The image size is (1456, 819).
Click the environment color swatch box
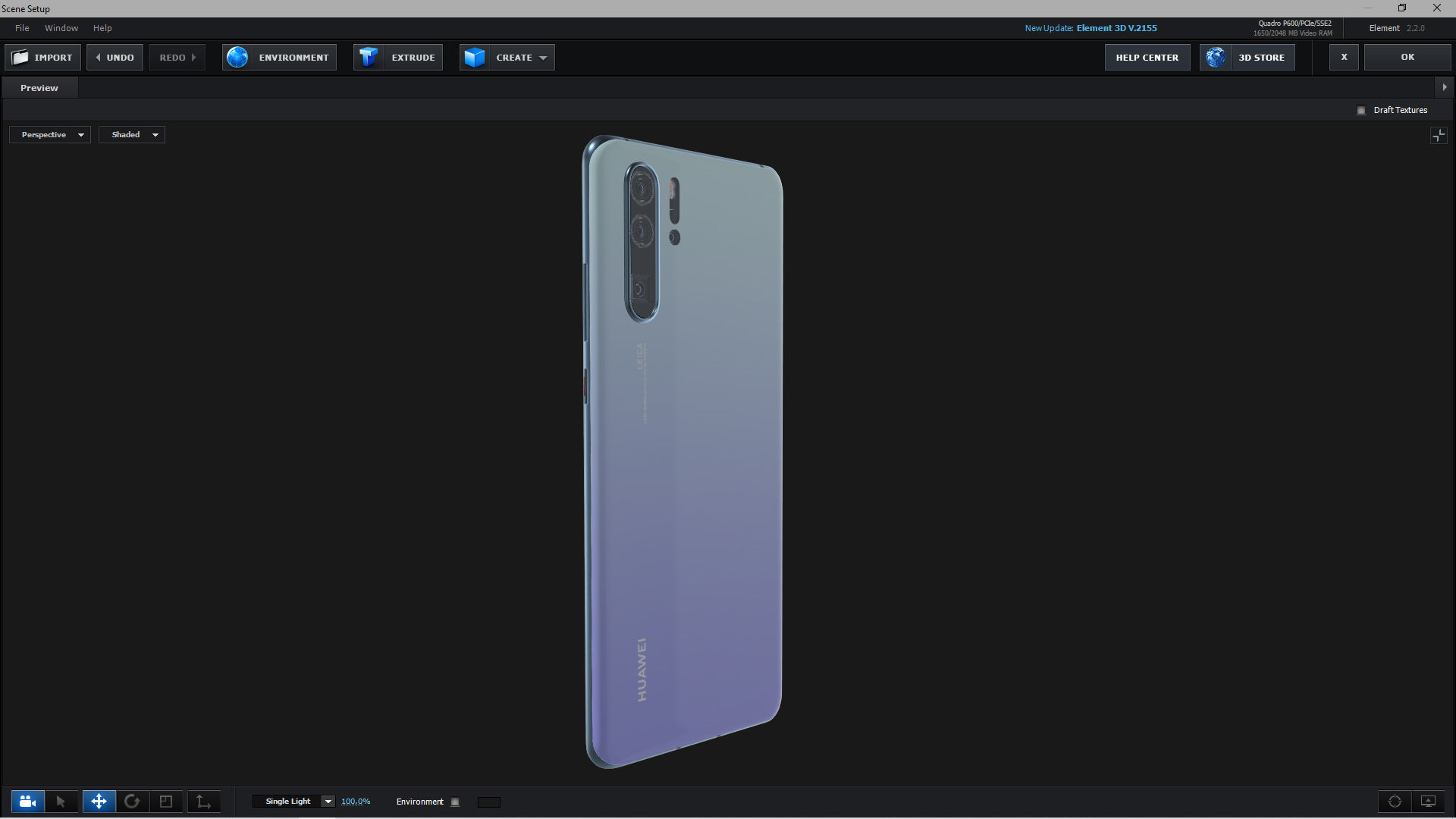[488, 802]
